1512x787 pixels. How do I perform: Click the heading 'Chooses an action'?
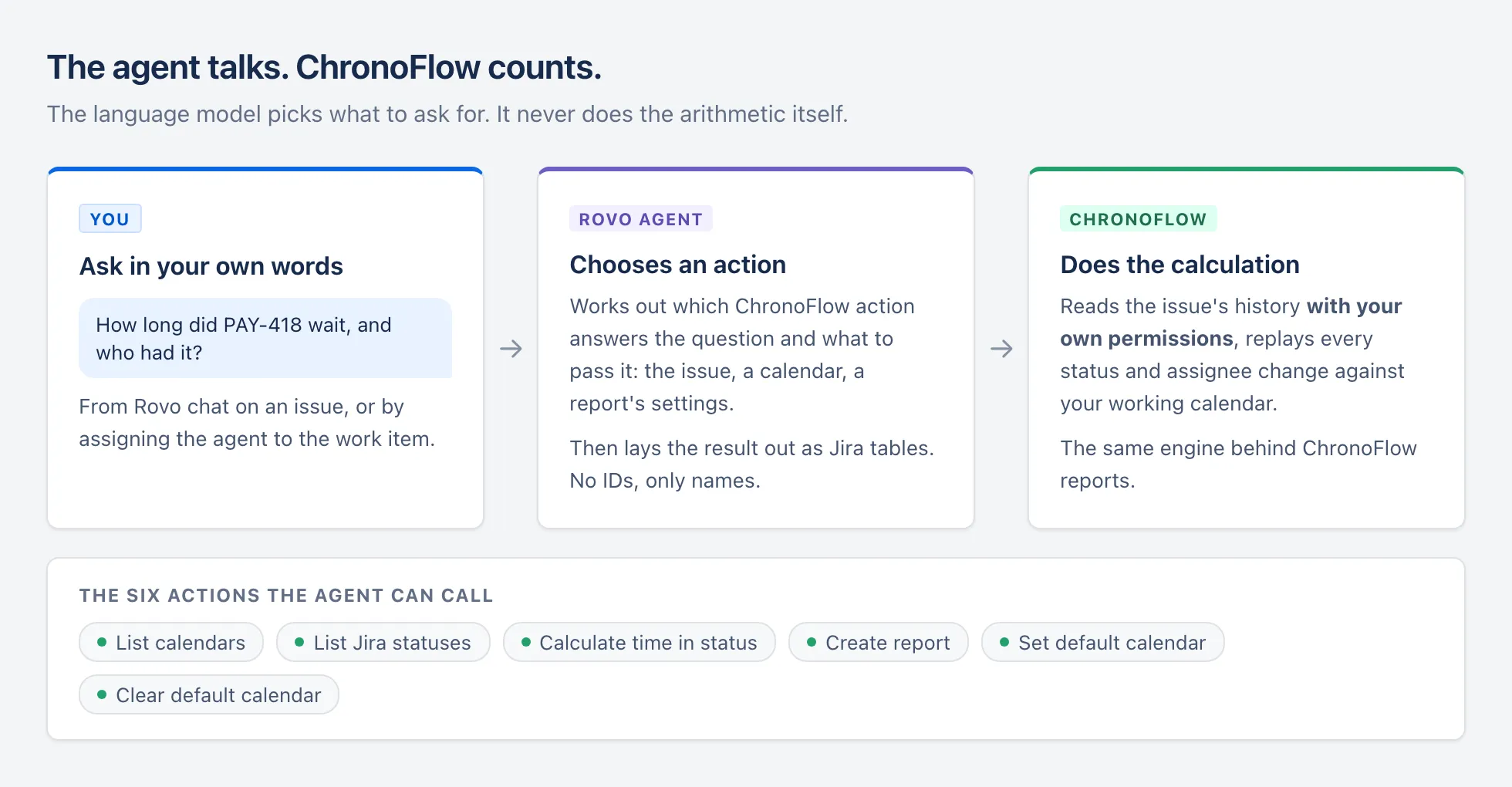coord(678,265)
